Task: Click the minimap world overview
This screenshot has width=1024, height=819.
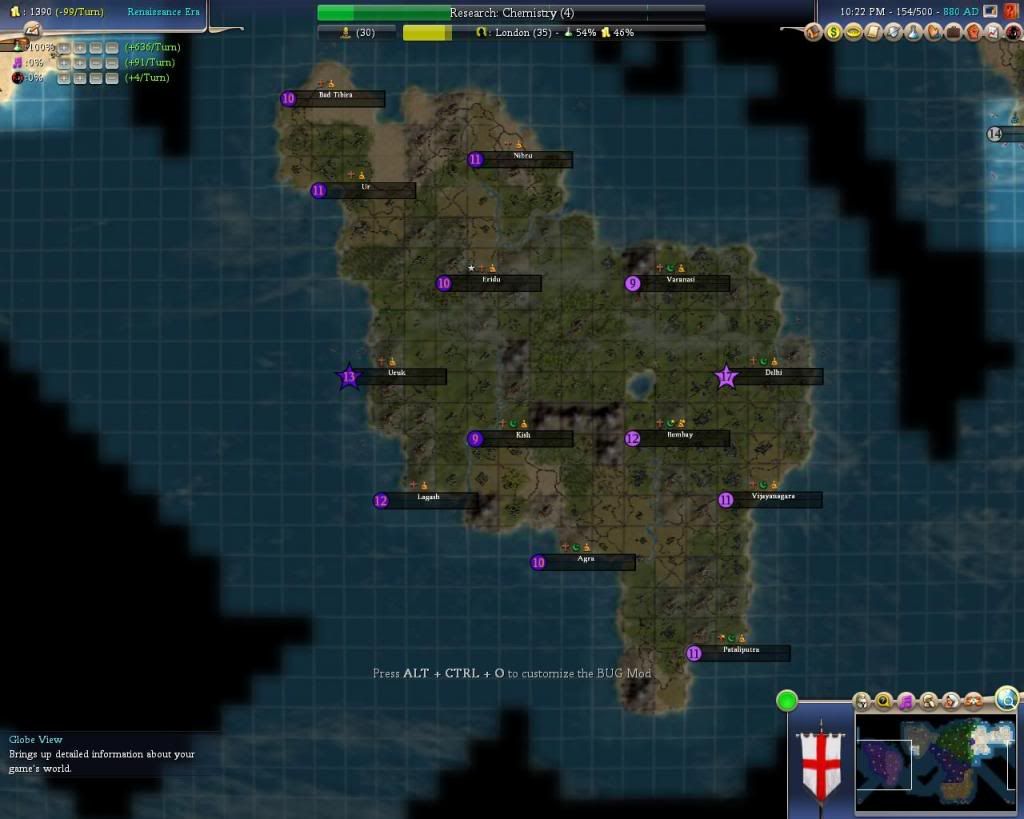Action: 936,762
